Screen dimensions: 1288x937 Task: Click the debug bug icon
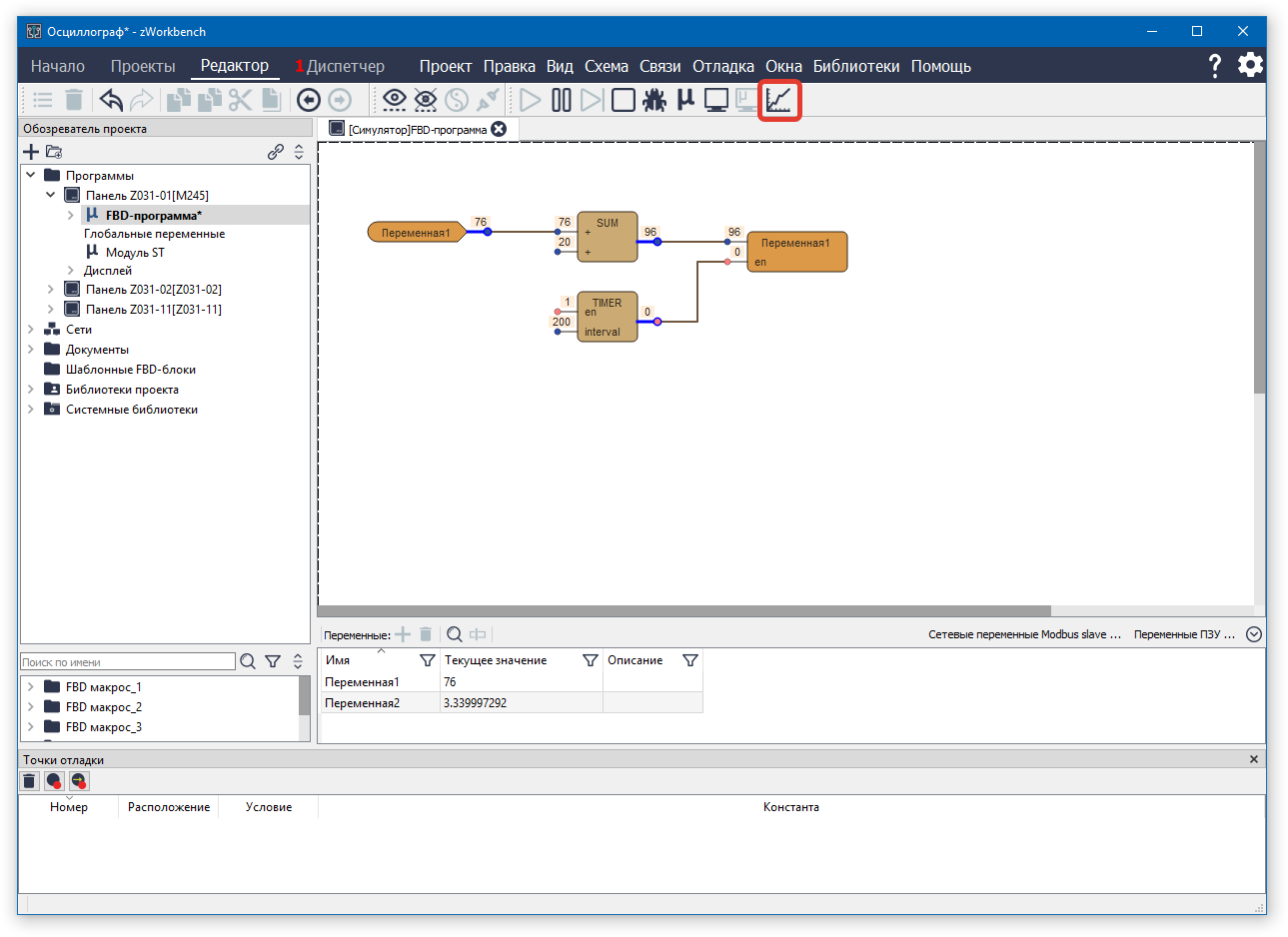tap(654, 100)
